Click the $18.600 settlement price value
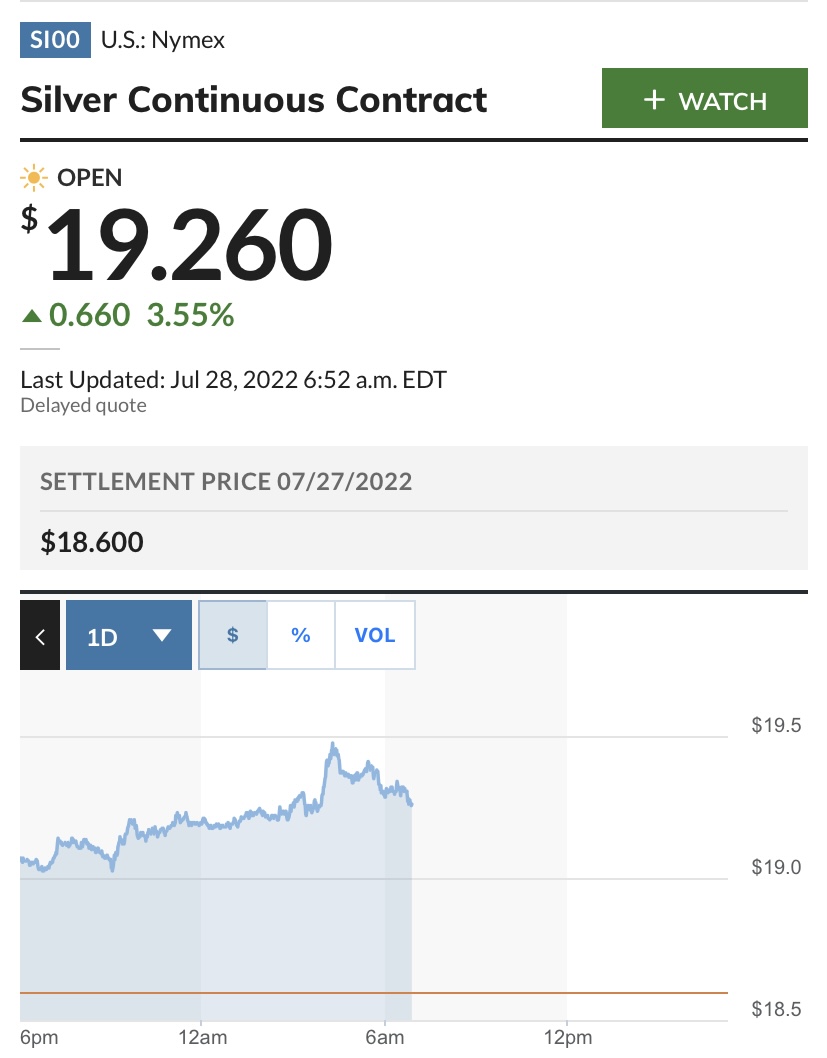 click(92, 543)
